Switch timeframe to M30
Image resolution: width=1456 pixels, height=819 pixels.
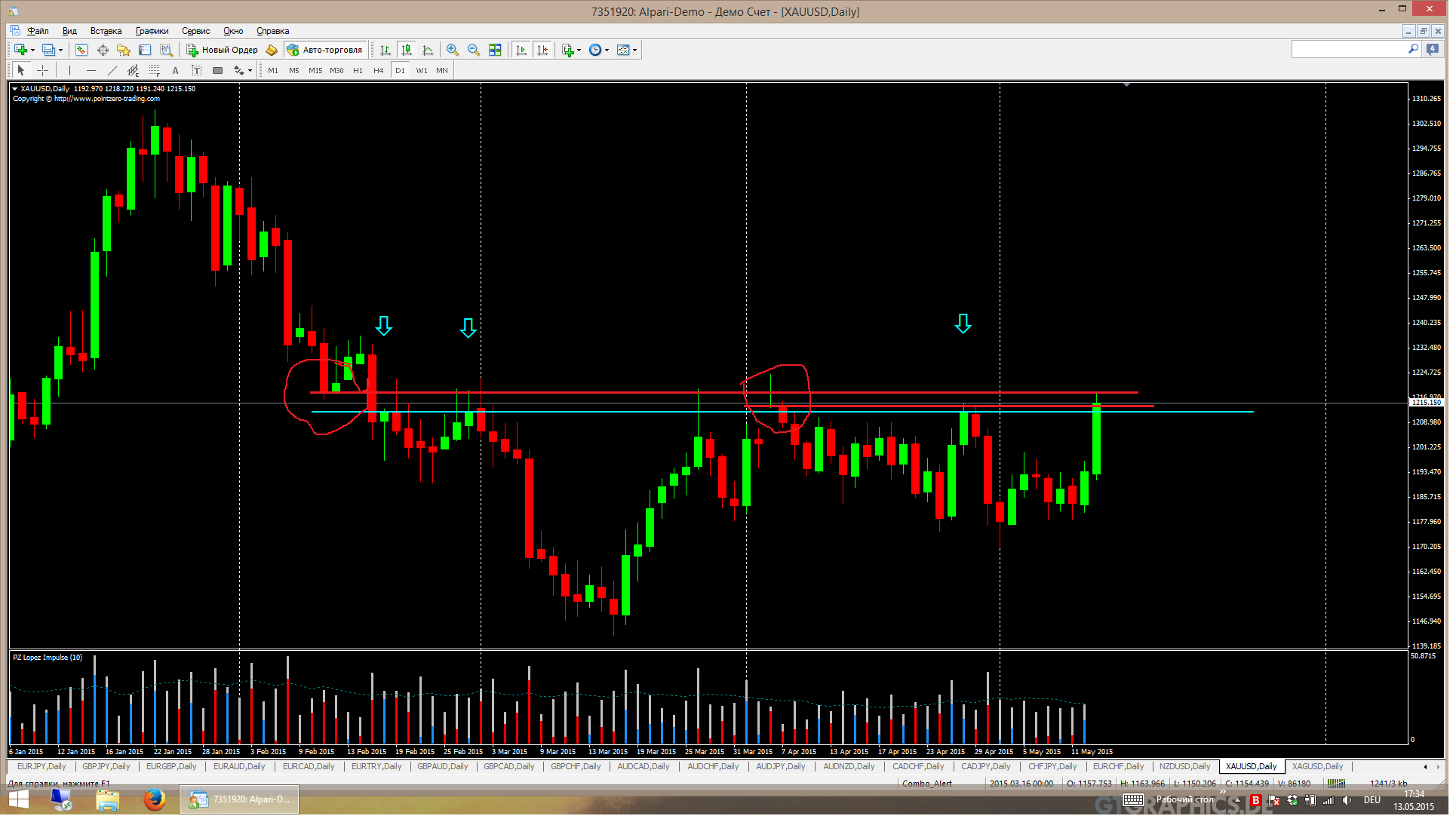tap(336, 70)
